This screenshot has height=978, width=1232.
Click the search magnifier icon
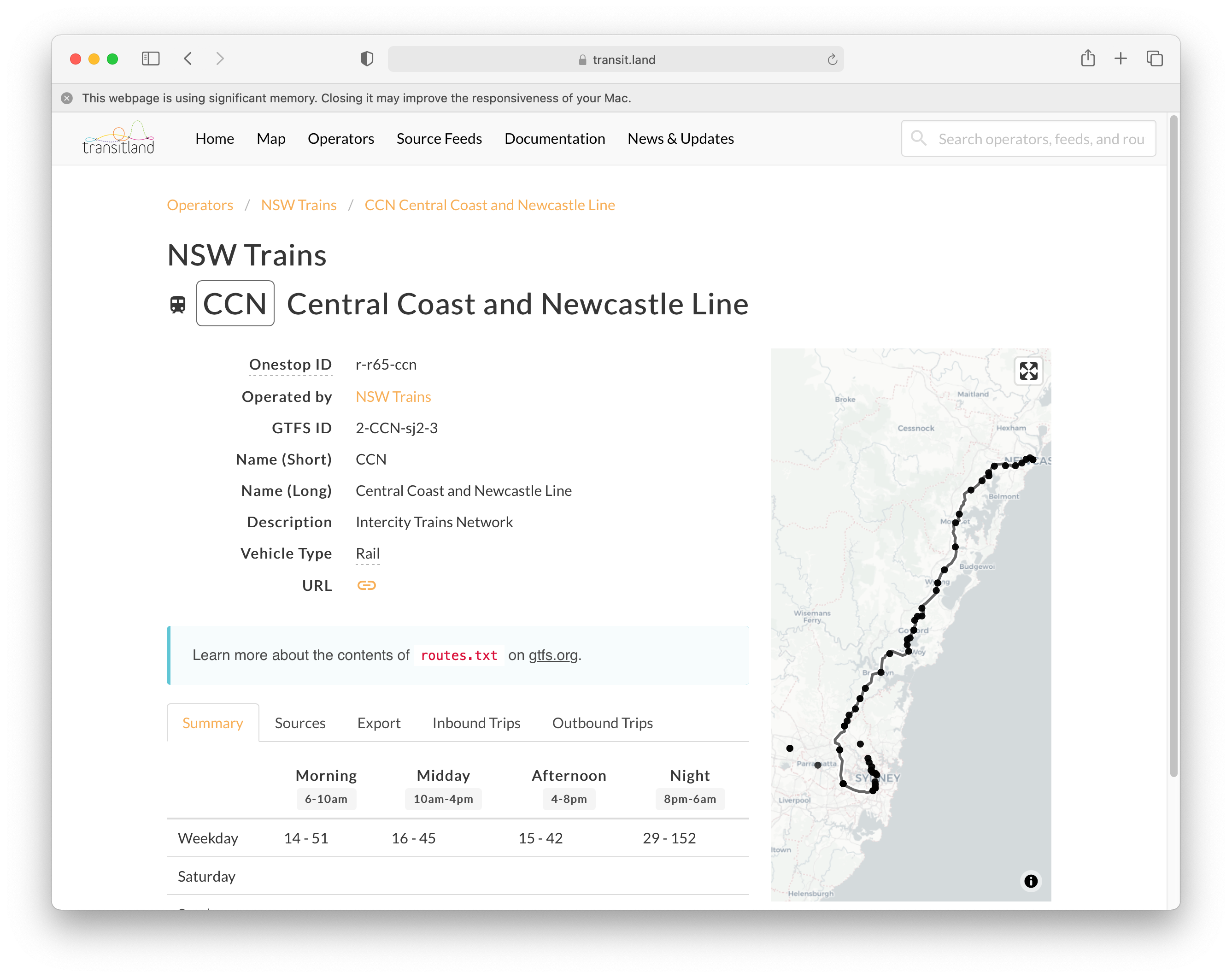point(919,138)
